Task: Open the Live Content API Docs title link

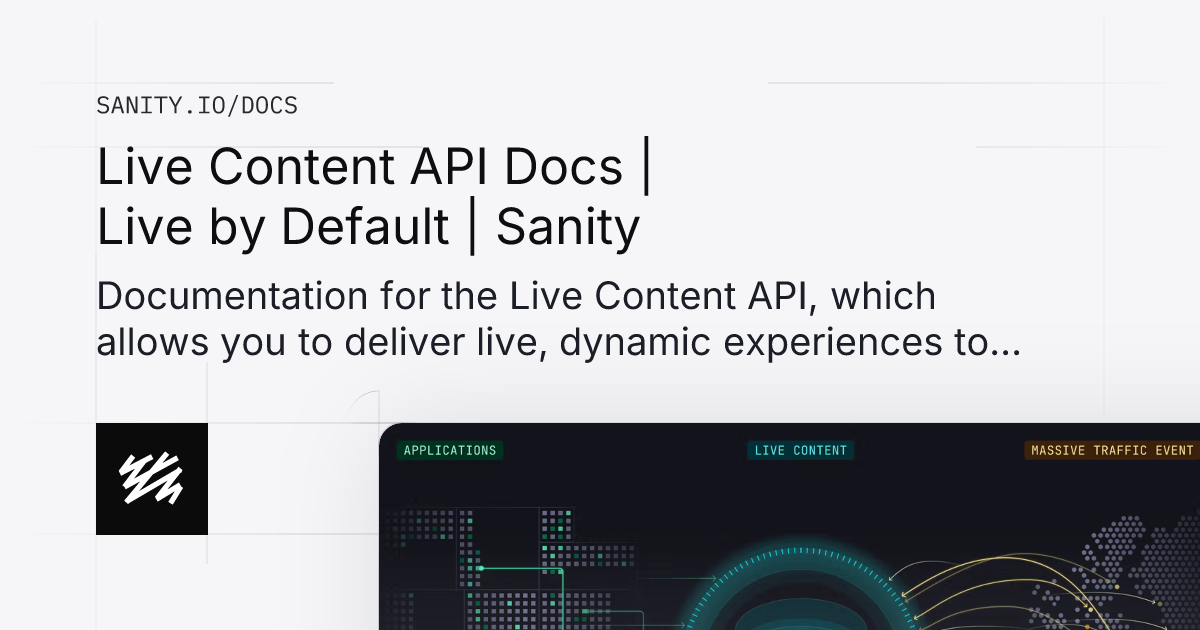Action: click(373, 166)
